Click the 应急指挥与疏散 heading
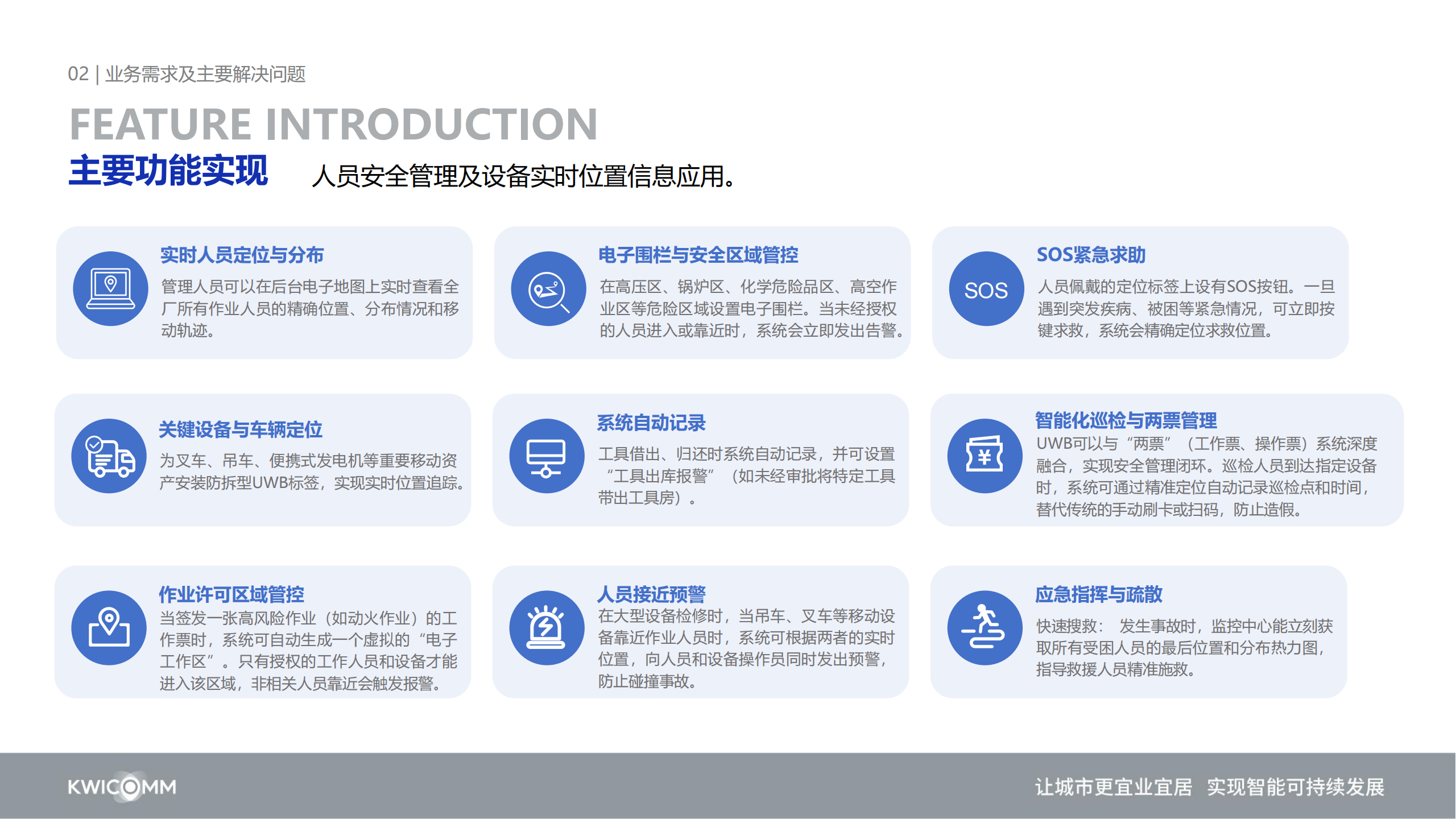Screen dimensions: 1456x819 point(1098,594)
